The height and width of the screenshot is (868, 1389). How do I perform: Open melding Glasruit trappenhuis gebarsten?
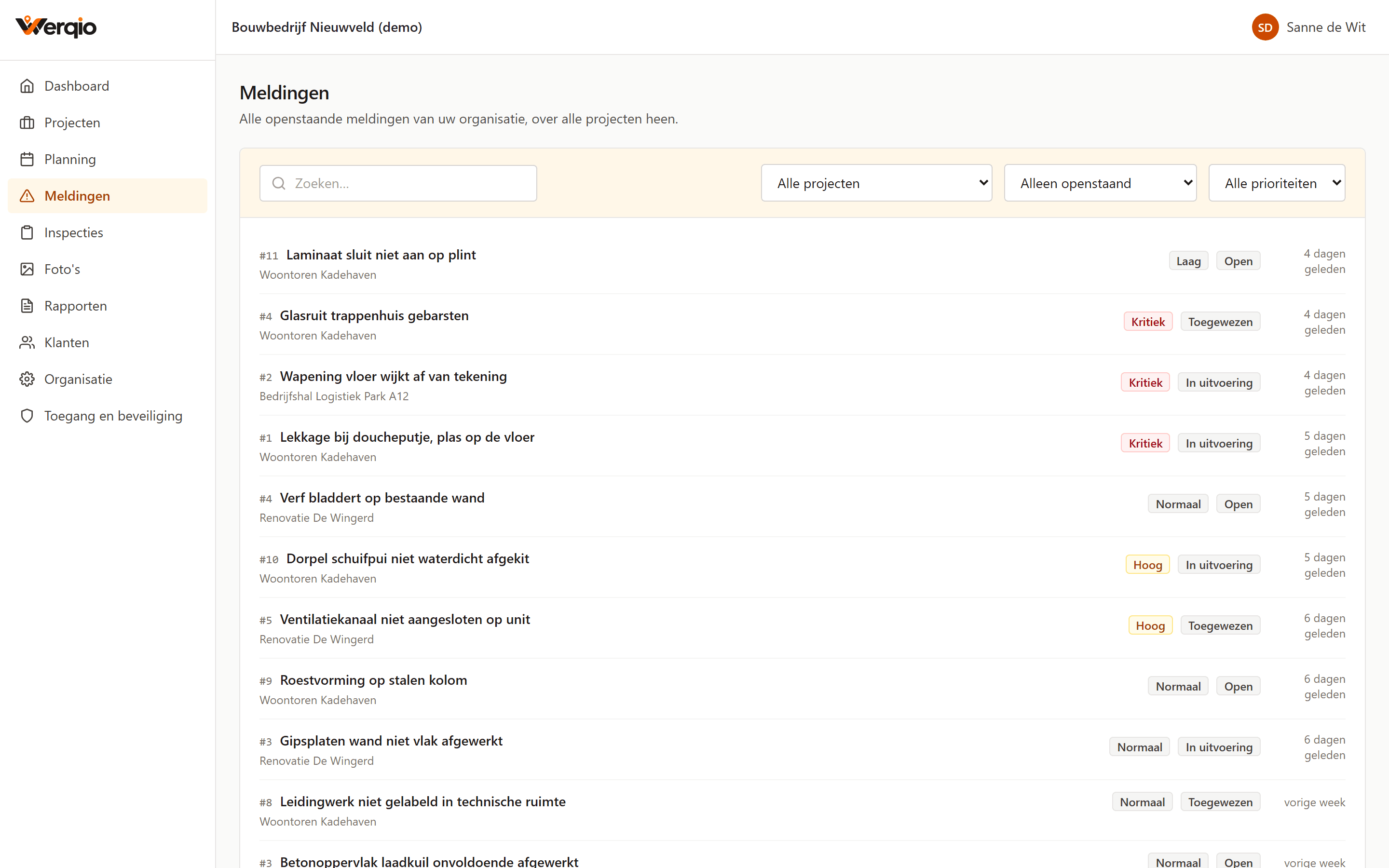click(x=374, y=316)
